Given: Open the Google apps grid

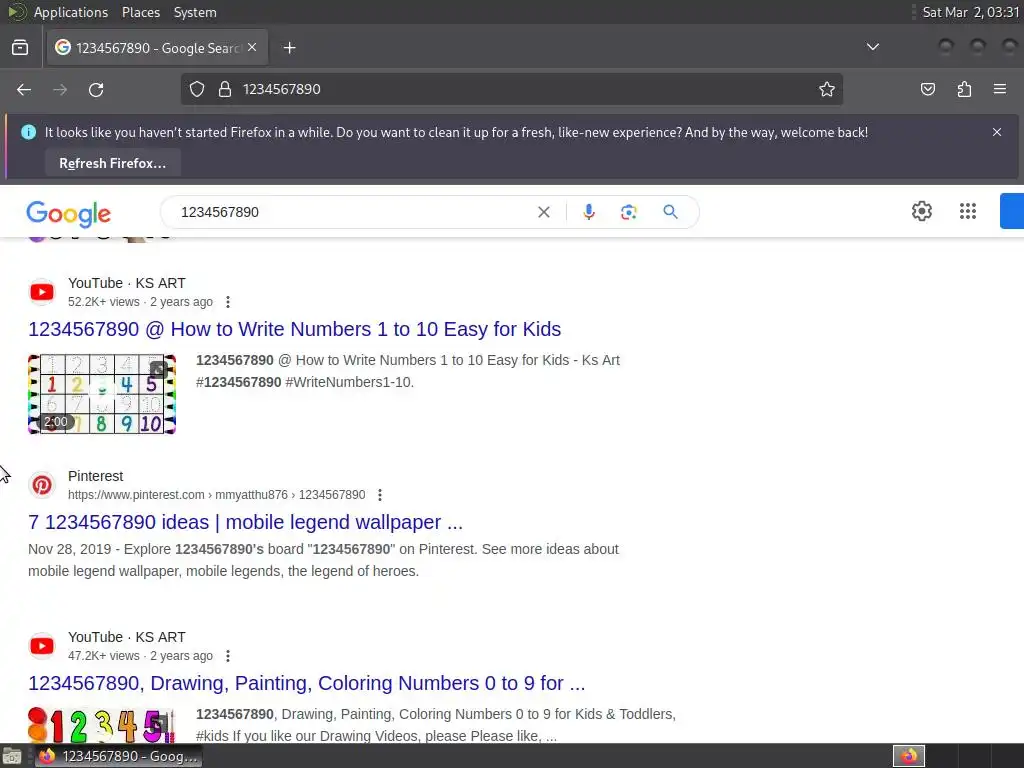Looking at the screenshot, I should (x=968, y=212).
